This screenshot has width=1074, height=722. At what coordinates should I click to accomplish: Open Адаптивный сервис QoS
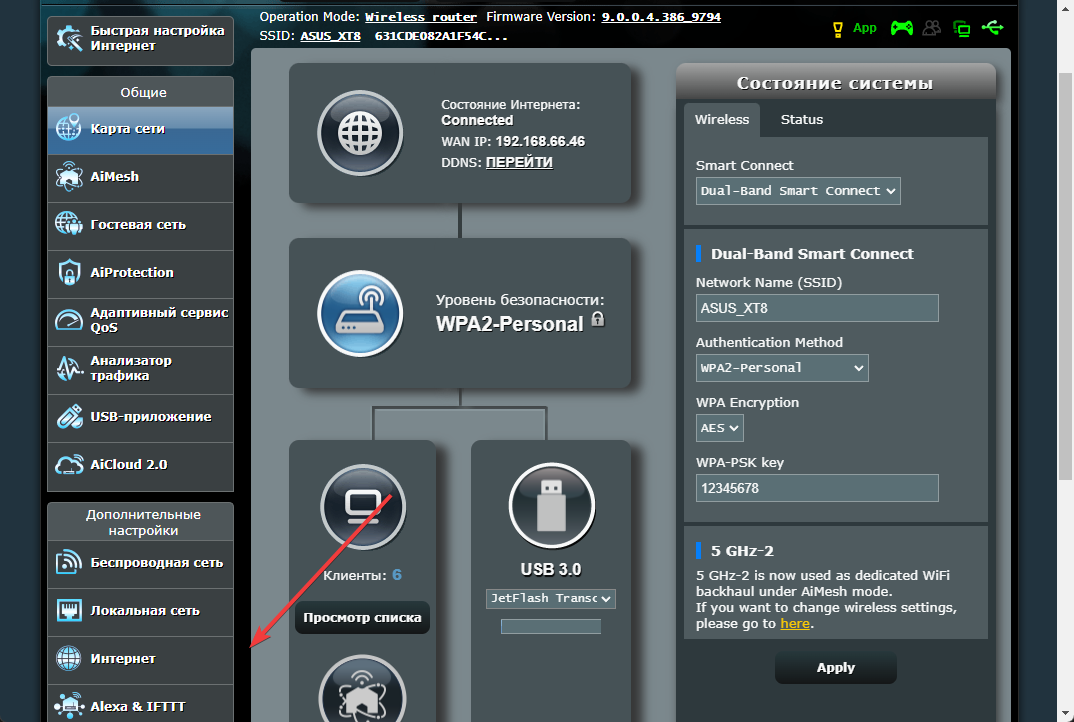[x=140, y=321]
